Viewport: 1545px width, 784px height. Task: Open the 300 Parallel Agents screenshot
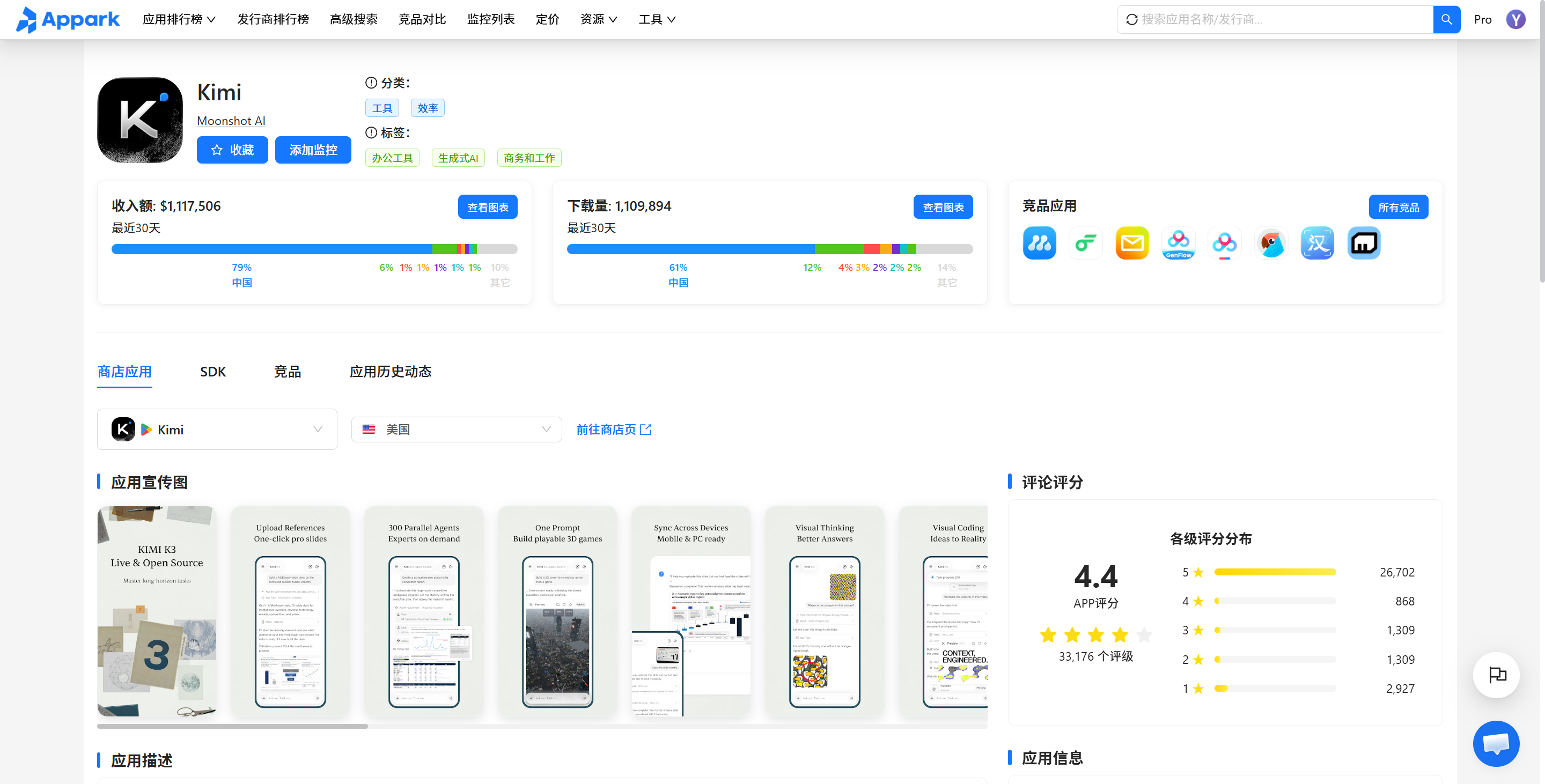pyautogui.click(x=424, y=611)
